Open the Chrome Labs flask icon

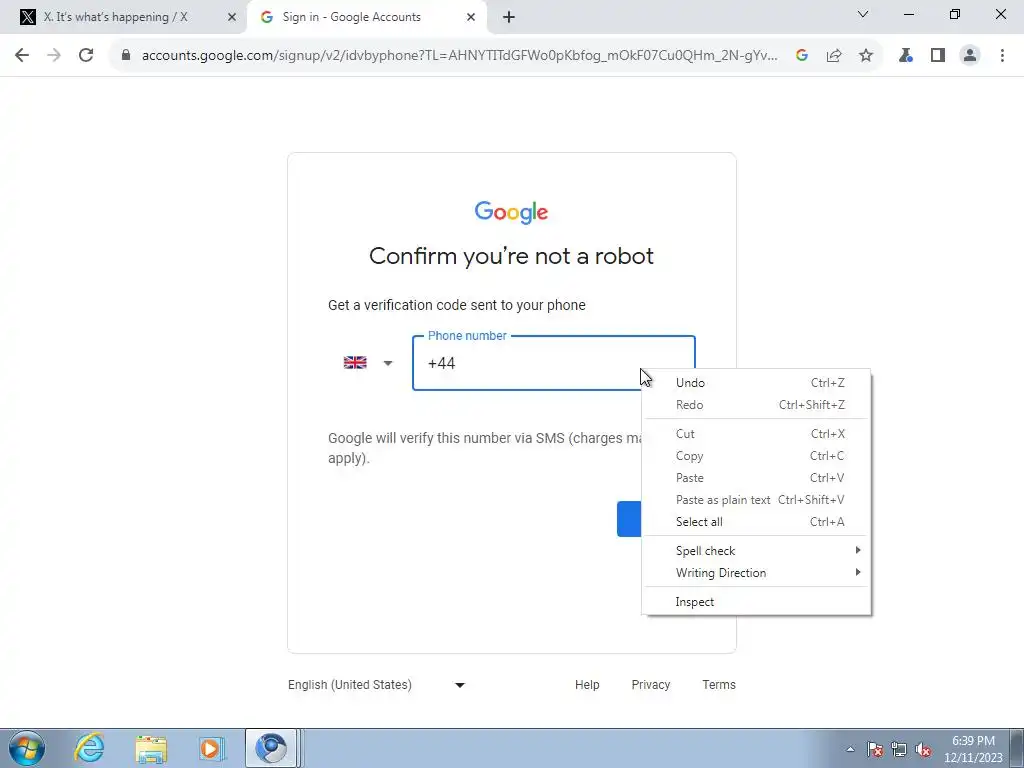coord(906,56)
